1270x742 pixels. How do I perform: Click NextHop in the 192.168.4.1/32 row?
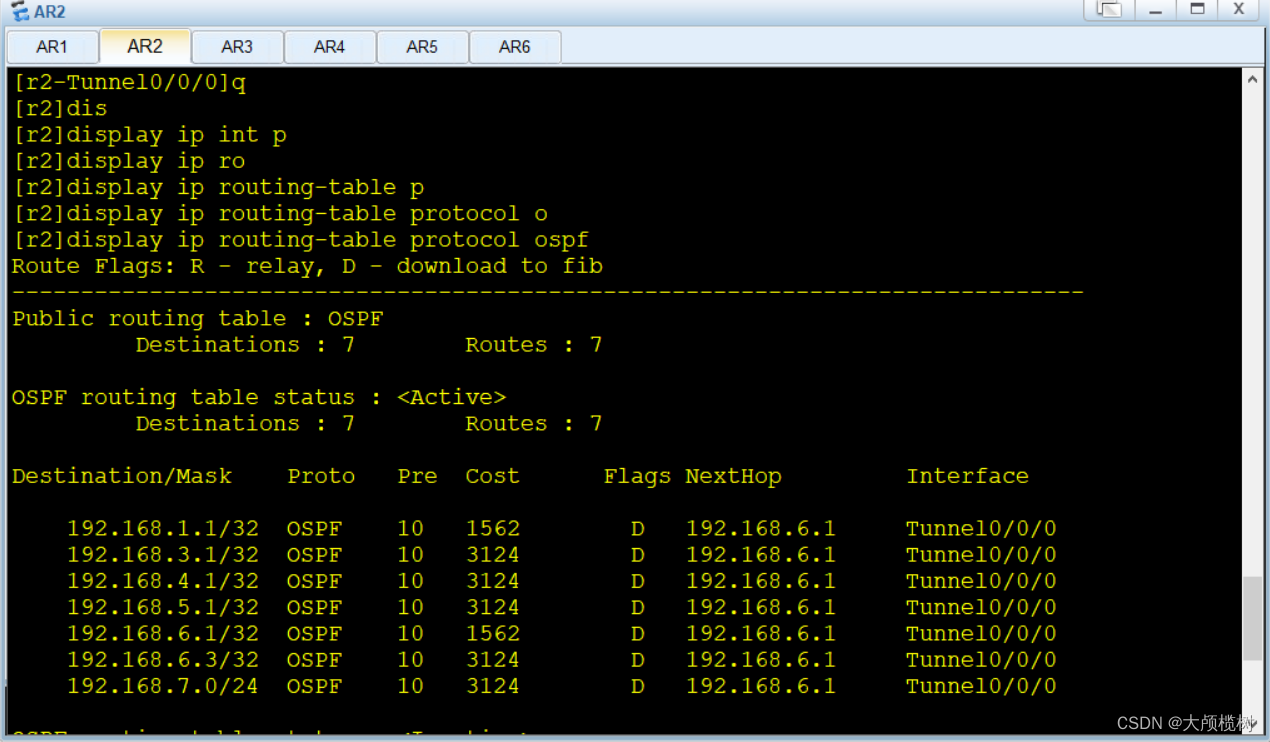pyautogui.click(x=760, y=581)
